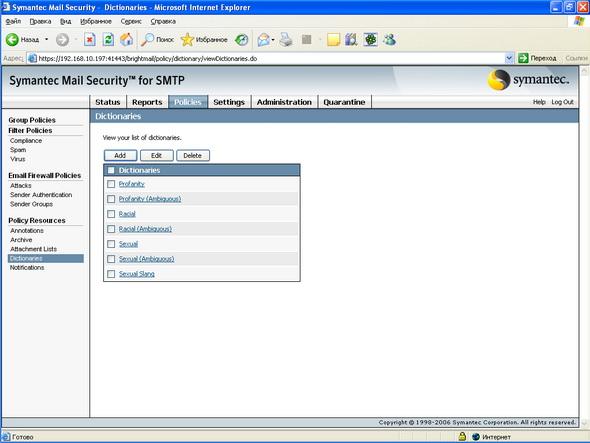This screenshot has height=443, width=590.
Task: Check the Sexual (Ambiguous) checkbox
Action: [x=111, y=259]
